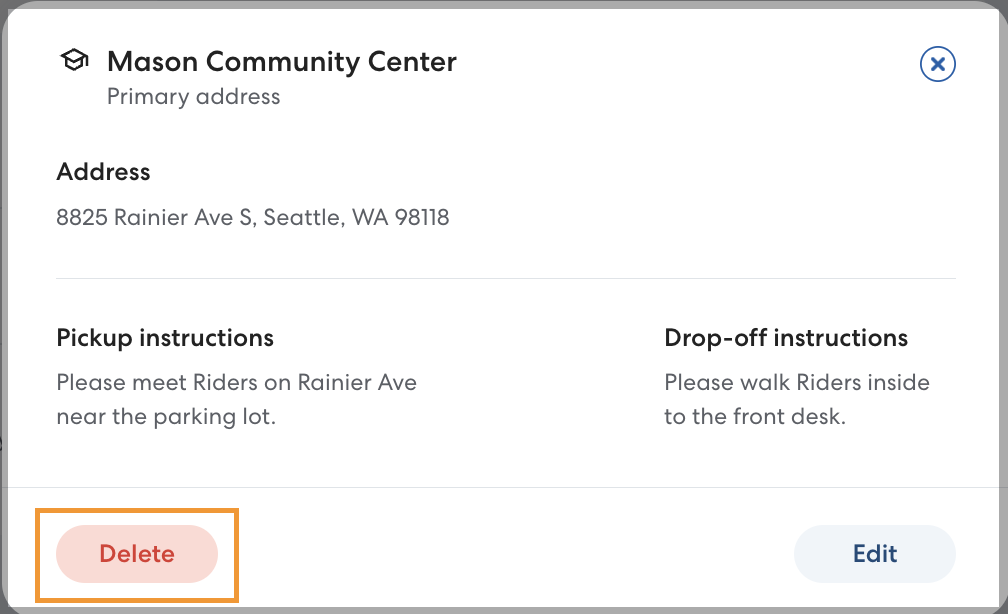The height and width of the screenshot is (614, 1008).
Task: Select the Primary address subtitle
Action: (x=193, y=97)
